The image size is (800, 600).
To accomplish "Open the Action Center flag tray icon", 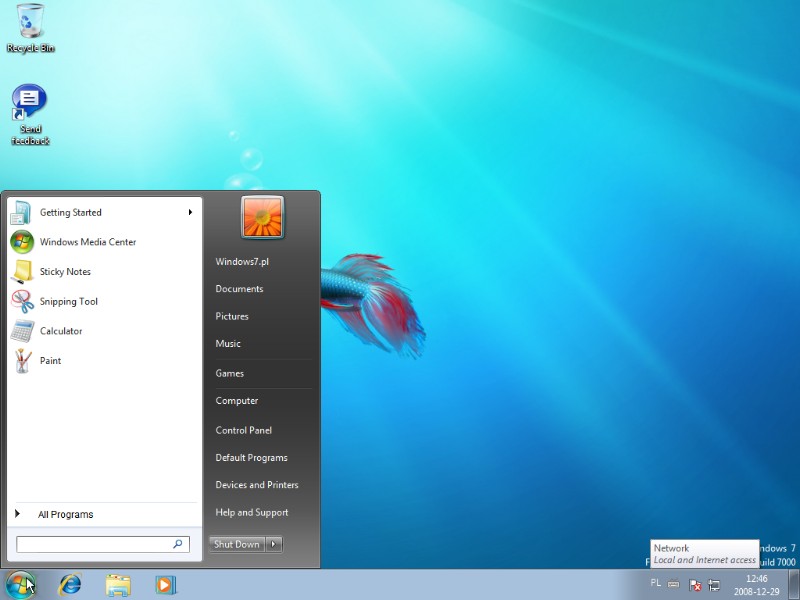I will 694,585.
